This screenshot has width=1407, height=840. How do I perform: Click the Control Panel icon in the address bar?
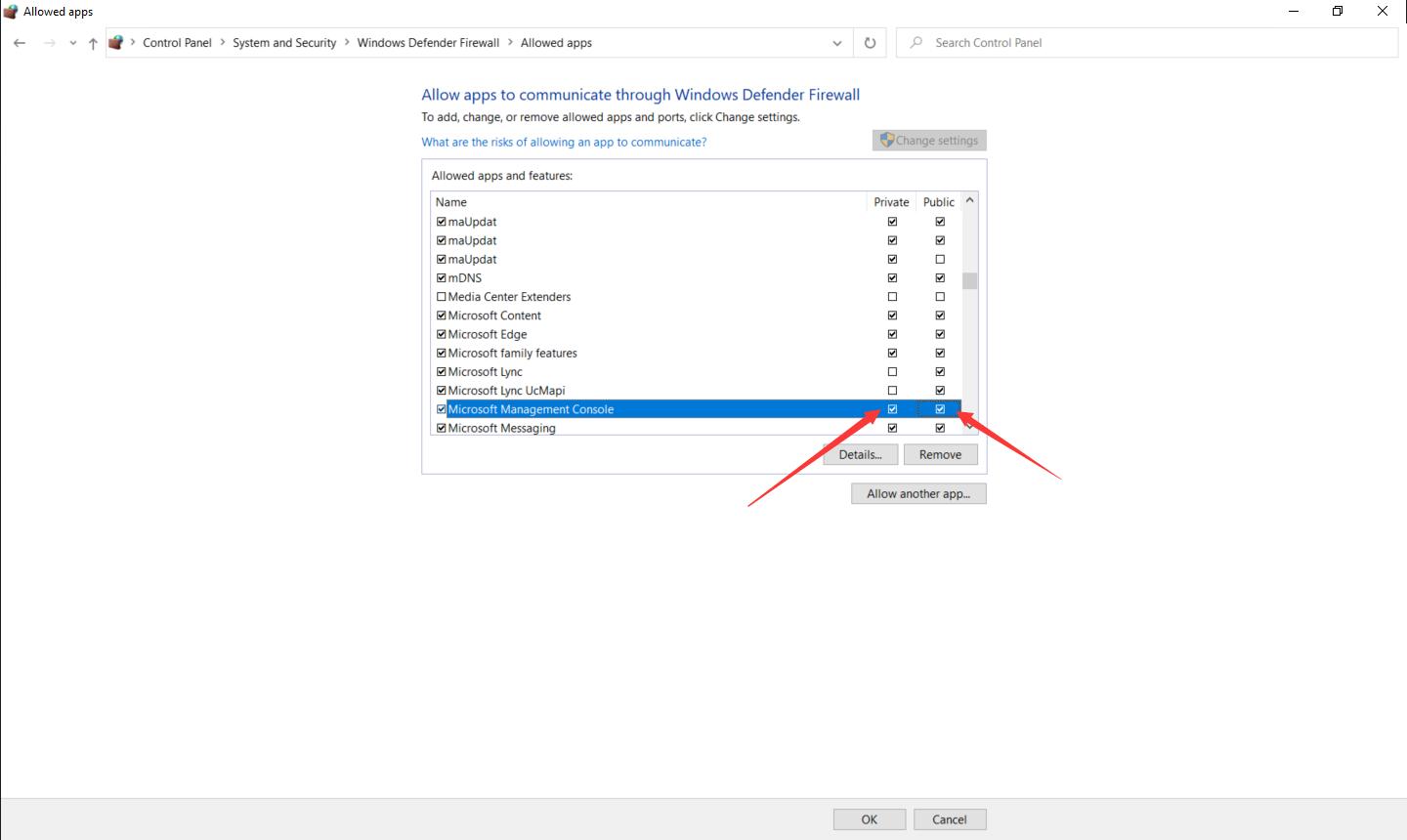pos(116,43)
